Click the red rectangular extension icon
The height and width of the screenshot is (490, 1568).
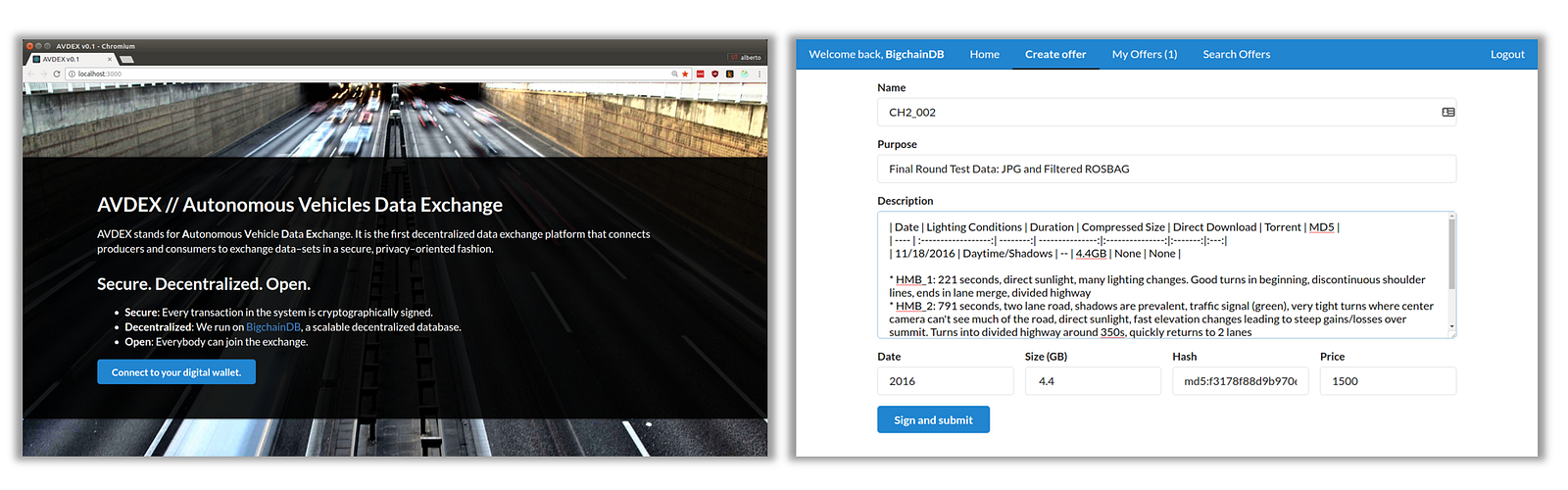pyautogui.click(x=700, y=73)
